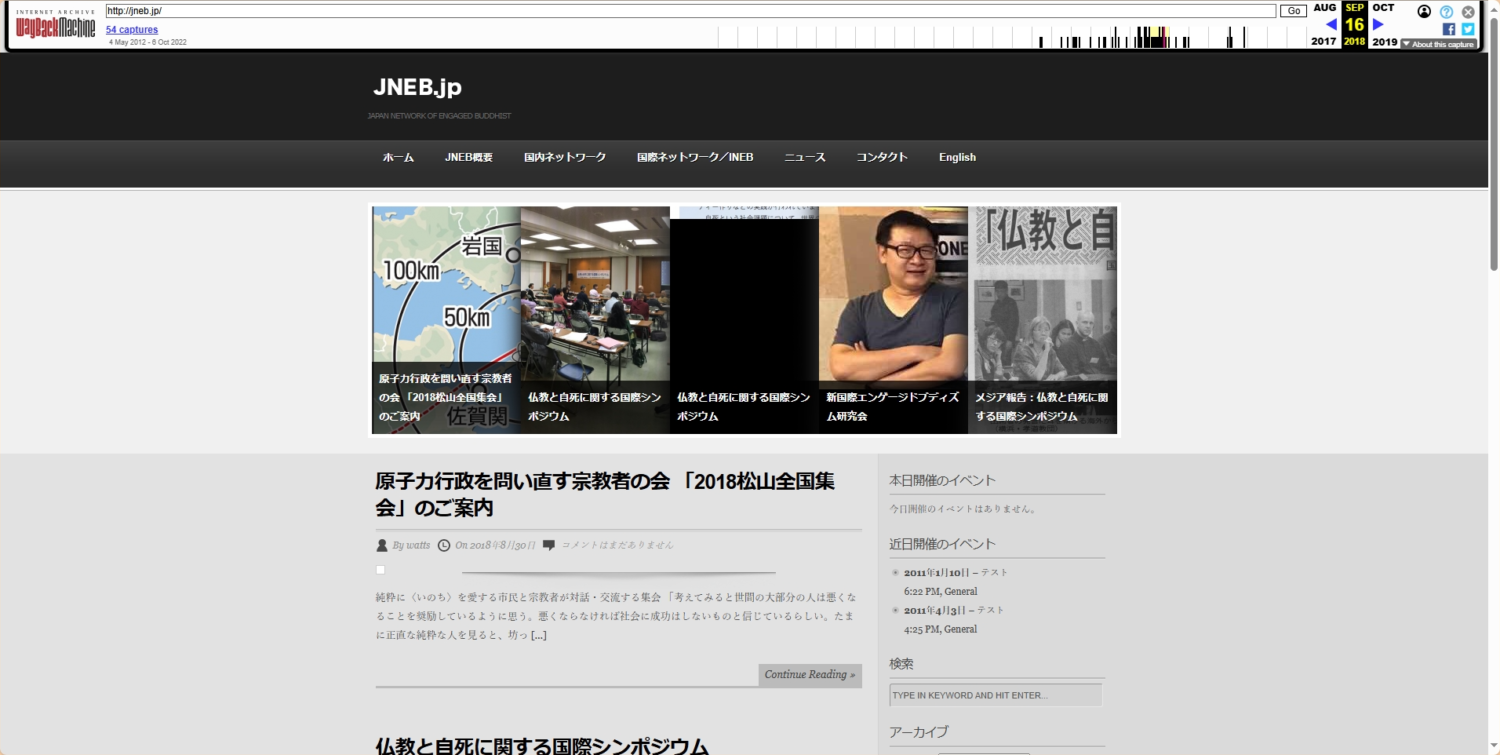Jump to year 2019 captures

click(x=1385, y=42)
